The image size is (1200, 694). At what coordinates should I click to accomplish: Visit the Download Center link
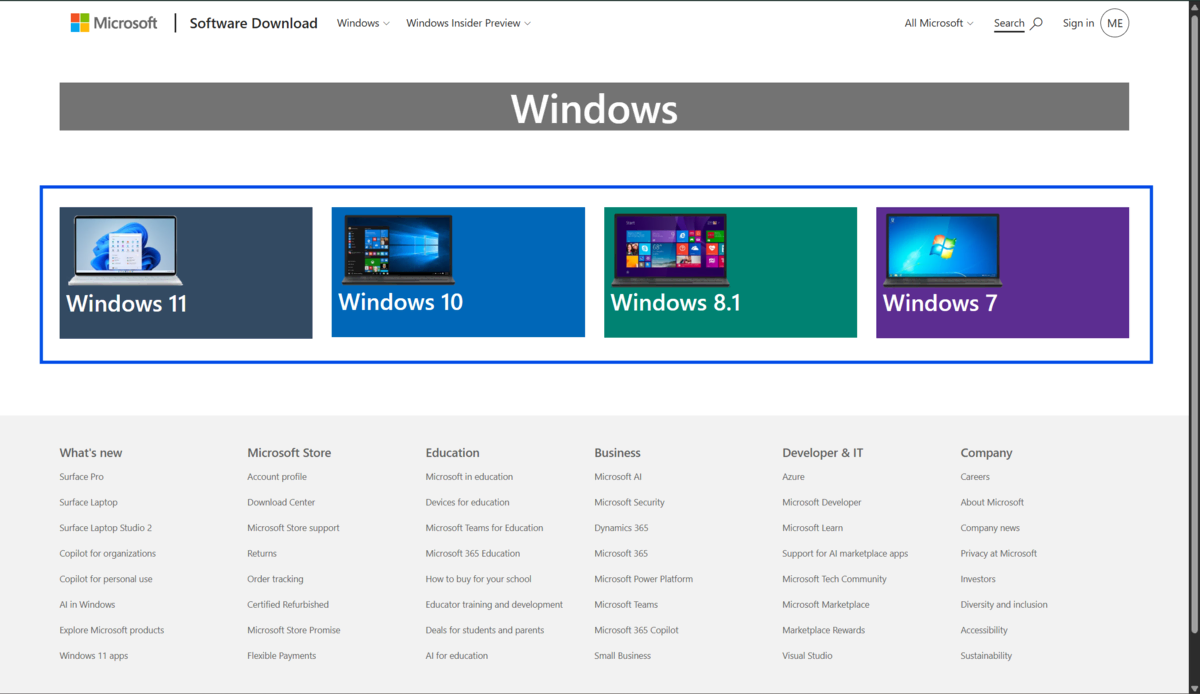(281, 502)
